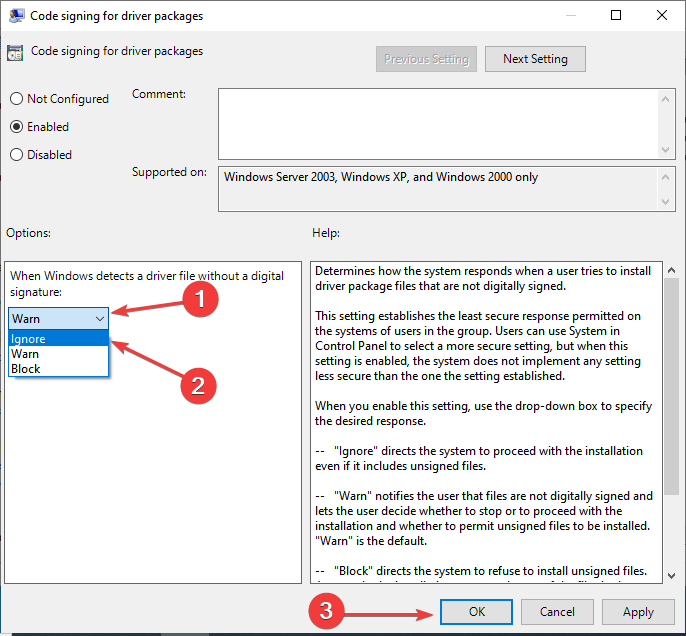
Task: Go to the Next Setting
Action: pyautogui.click(x=535, y=59)
